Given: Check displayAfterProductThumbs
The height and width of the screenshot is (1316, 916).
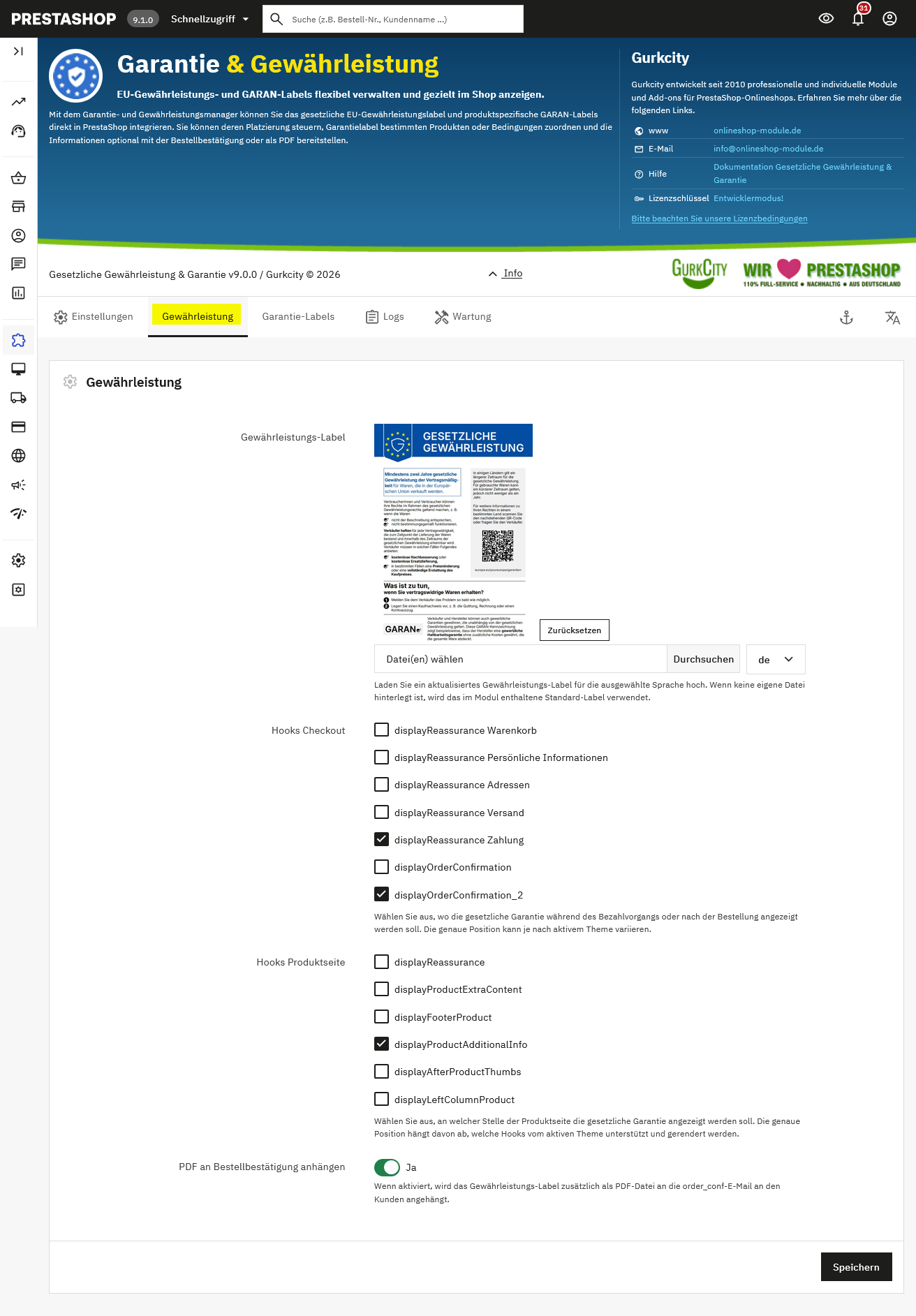Looking at the screenshot, I should 381,1071.
